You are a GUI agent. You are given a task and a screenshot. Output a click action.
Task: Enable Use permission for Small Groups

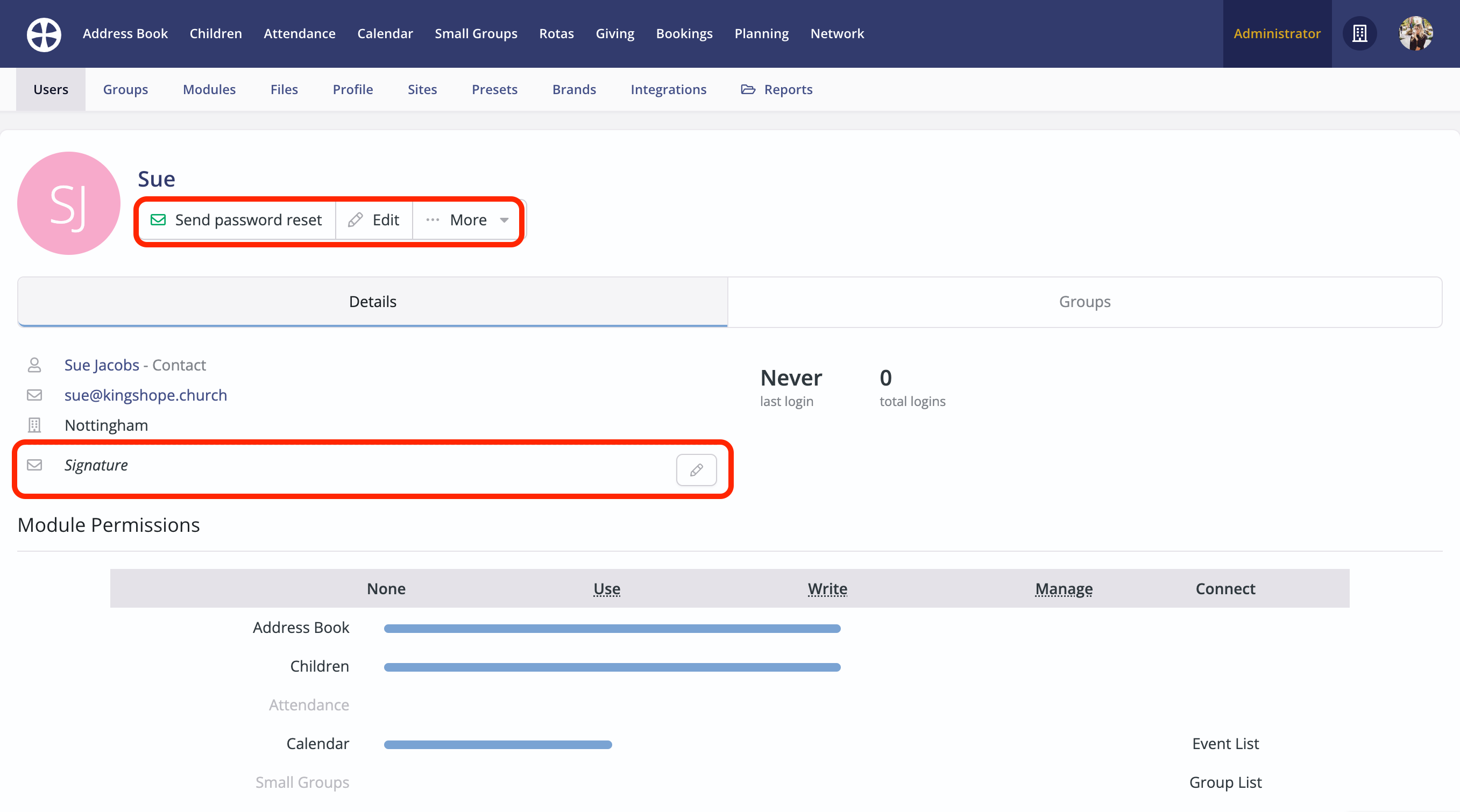tap(606, 782)
